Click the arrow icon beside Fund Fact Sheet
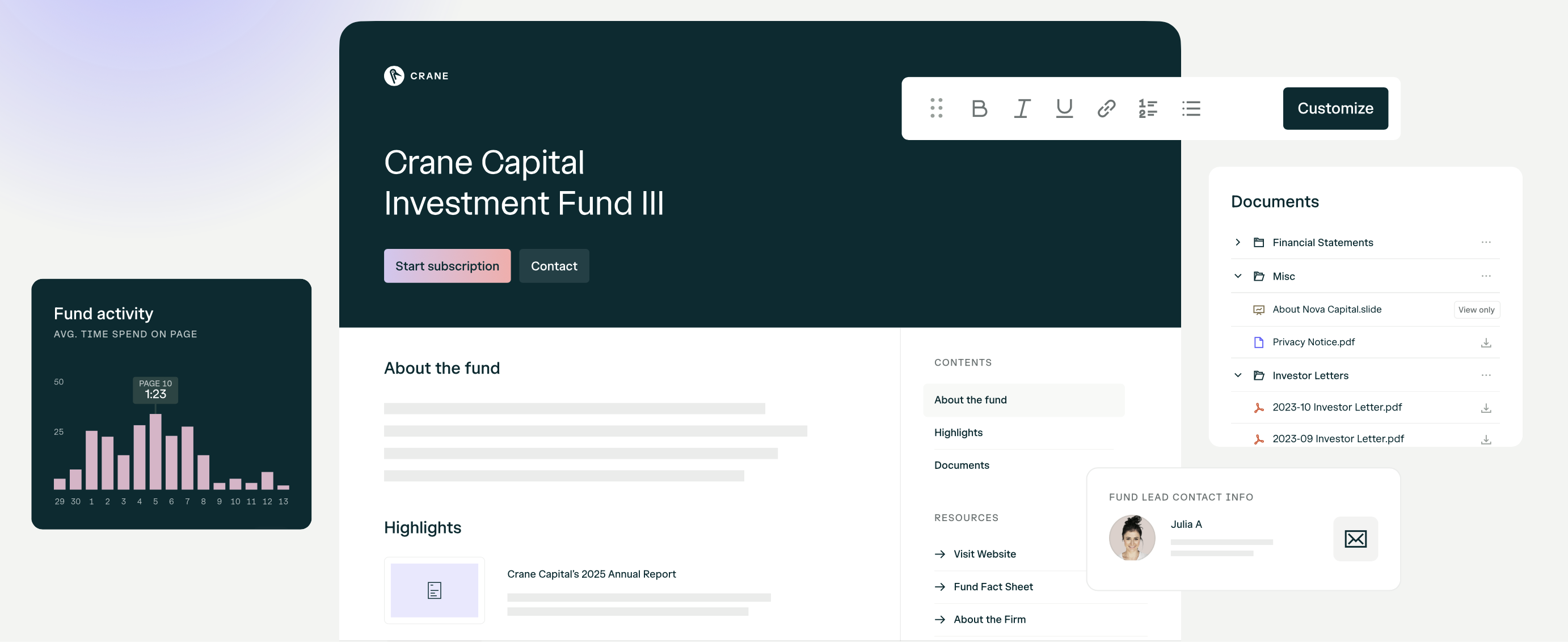The width and height of the screenshot is (1568, 643). pyautogui.click(x=939, y=587)
